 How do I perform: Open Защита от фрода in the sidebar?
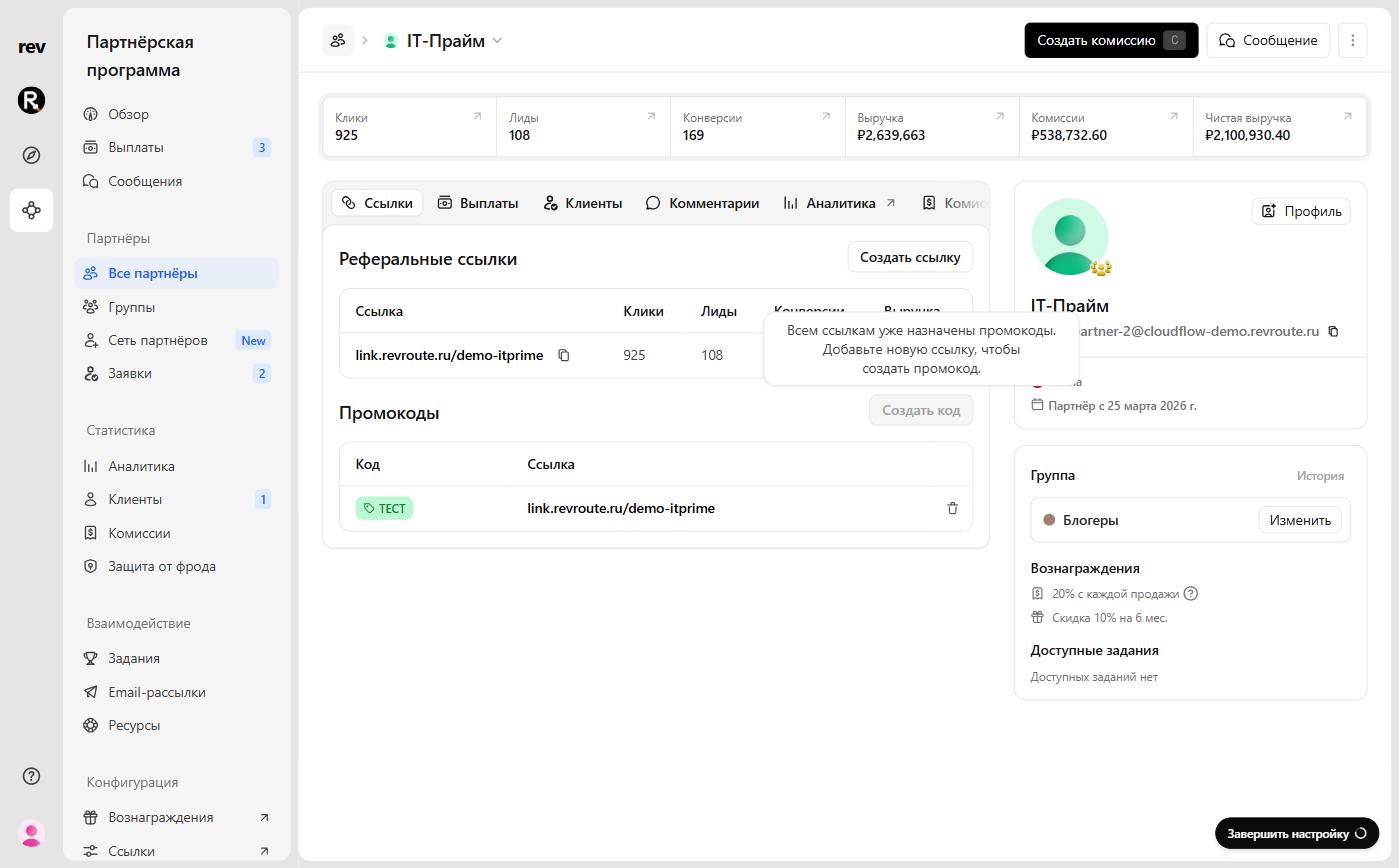click(177, 566)
